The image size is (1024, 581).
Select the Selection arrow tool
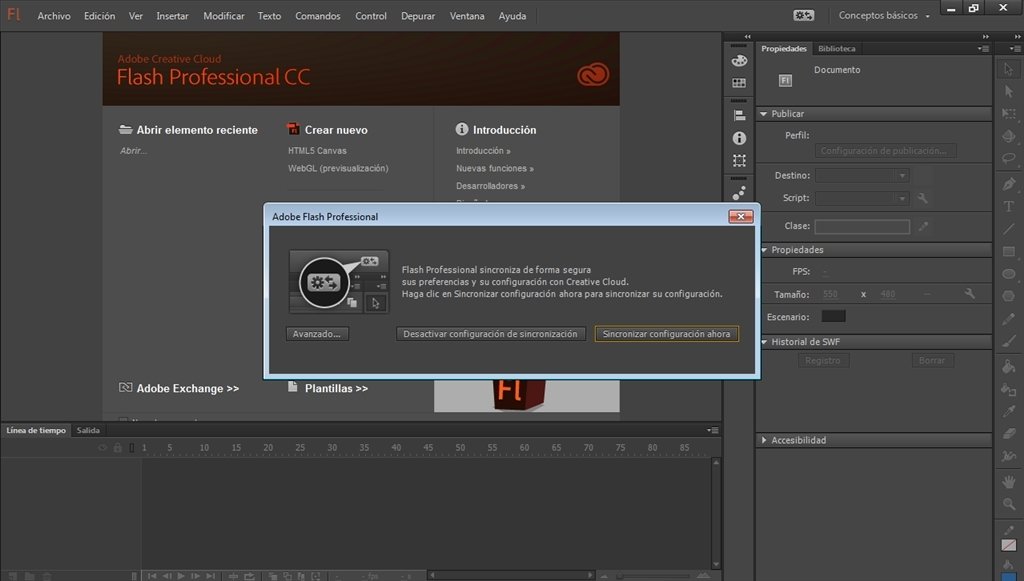(x=1008, y=69)
